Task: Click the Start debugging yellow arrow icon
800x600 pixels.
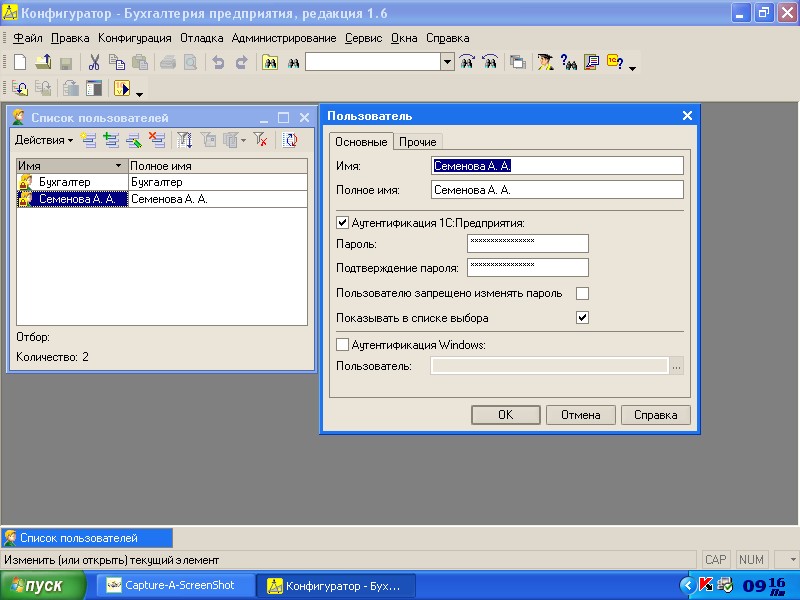Action: (x=122, y=89)
